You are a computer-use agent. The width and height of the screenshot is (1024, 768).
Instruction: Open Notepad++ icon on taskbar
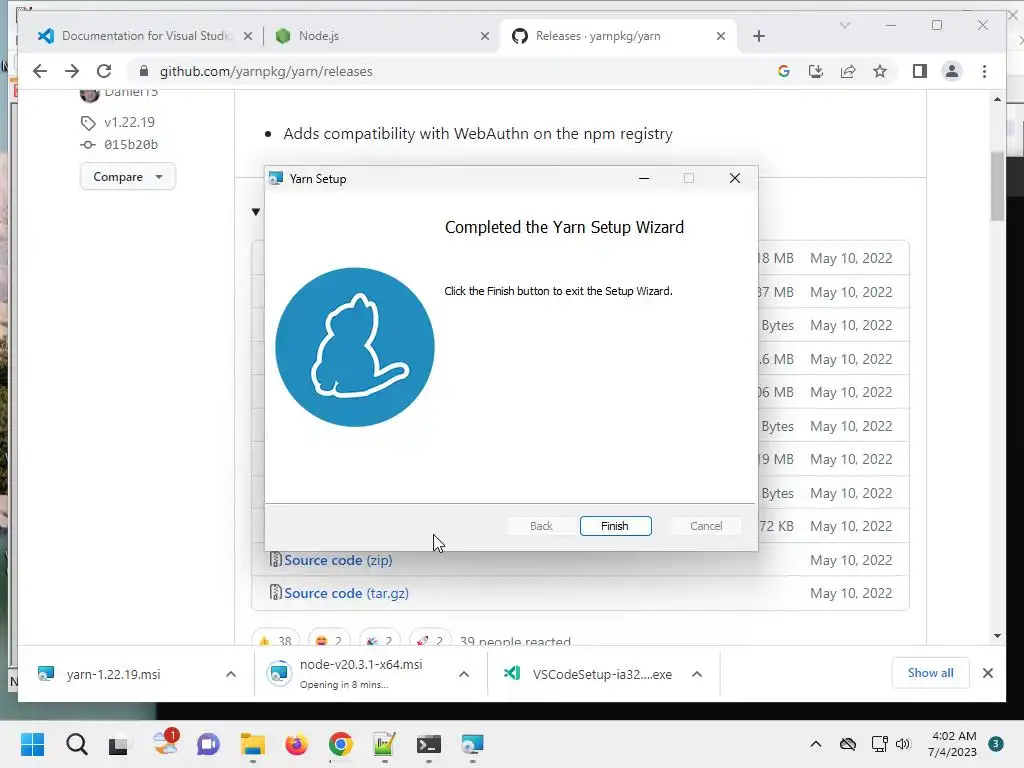click(384, 744)
